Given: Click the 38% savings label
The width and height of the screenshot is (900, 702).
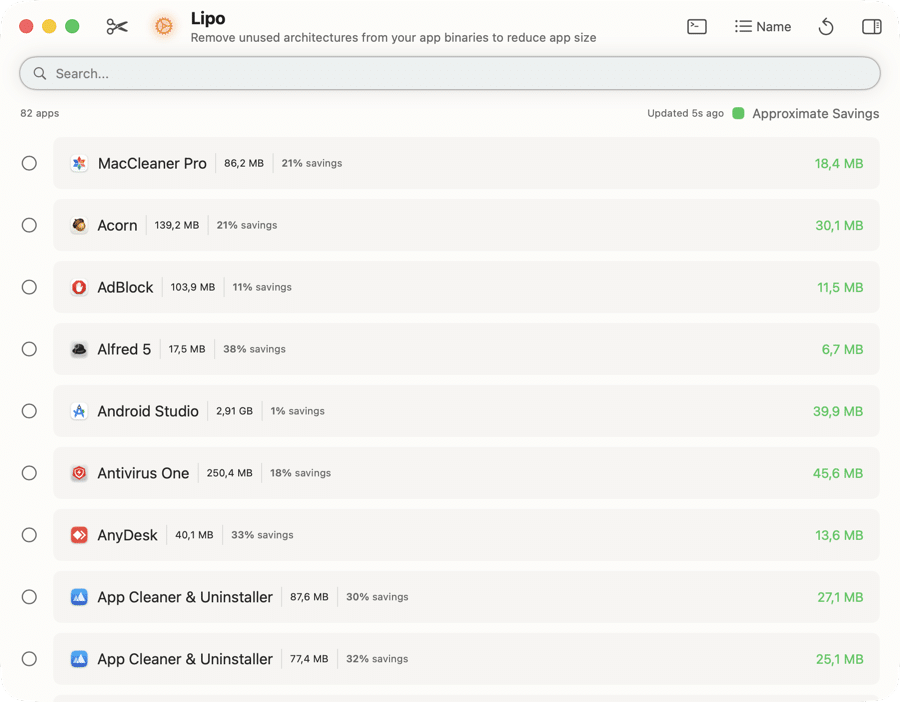Looking at the screenshot, I should tap(254, 349).
